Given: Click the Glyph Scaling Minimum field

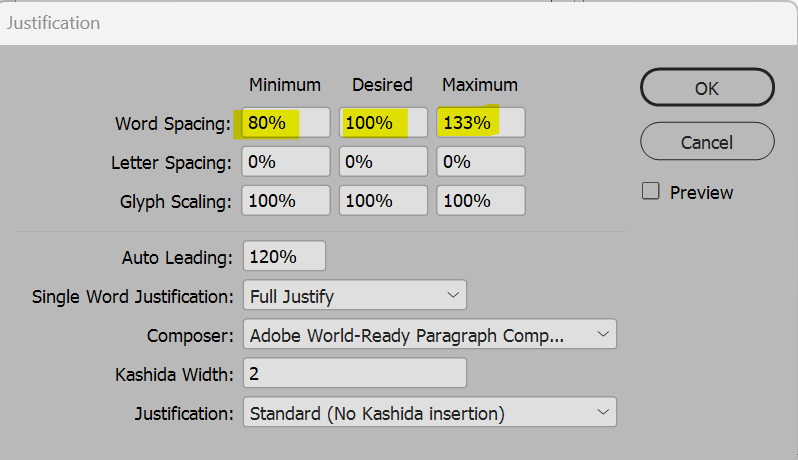Looking at the screenshot, I should tap(285, 200).
